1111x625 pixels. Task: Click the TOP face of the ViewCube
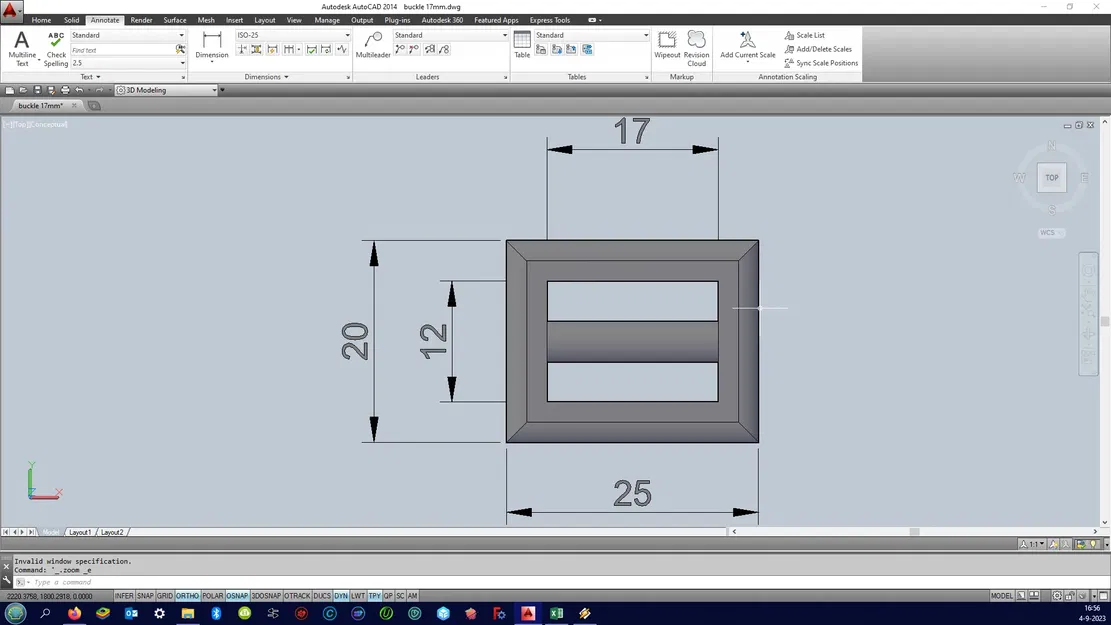1051,178
